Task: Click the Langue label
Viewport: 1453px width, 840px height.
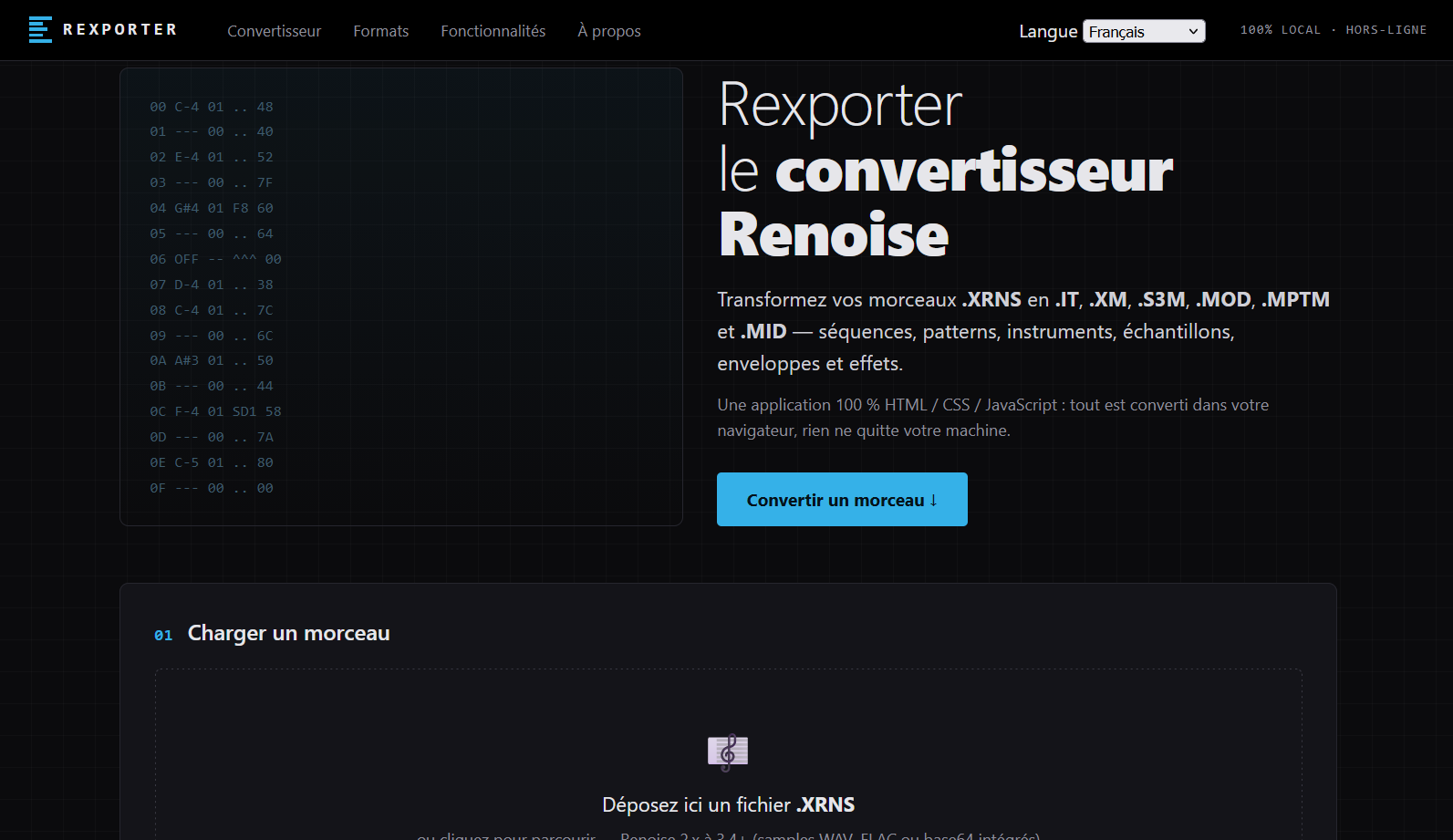Action: point(1048,31)
